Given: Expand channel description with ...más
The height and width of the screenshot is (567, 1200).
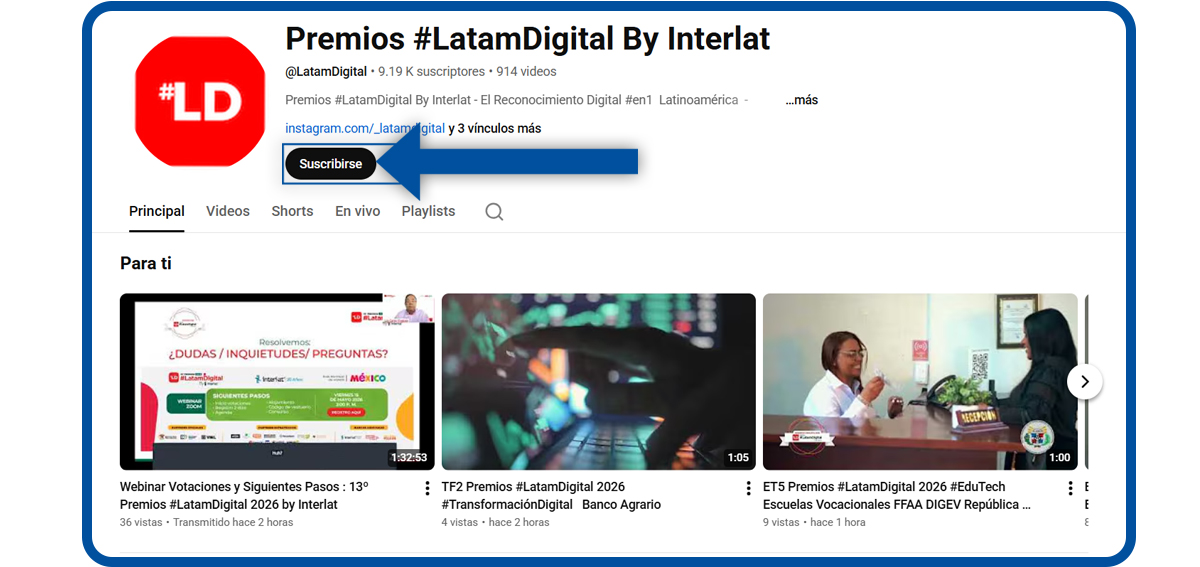Looking at the screenshot, I should click(x=802, y=100).
